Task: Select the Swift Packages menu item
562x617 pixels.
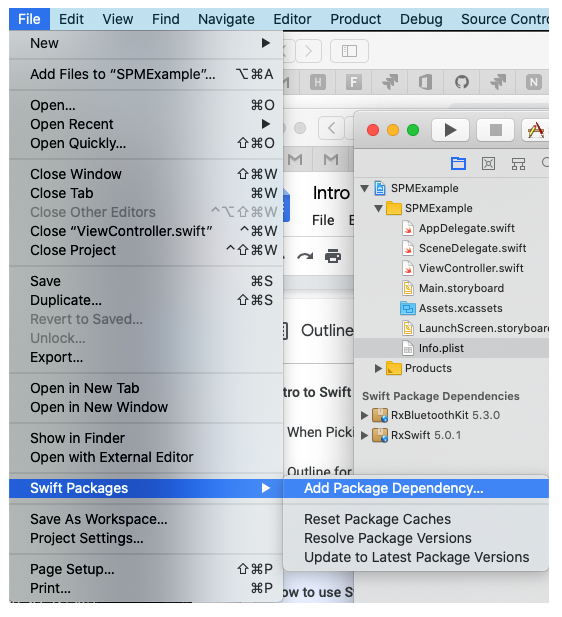Action: pyautogui.click(x=146, y=488)
